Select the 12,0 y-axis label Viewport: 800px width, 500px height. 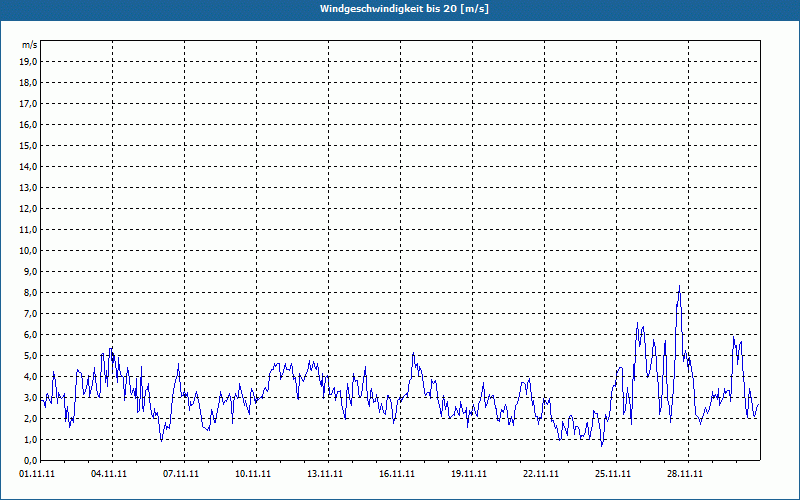(28, 209)
